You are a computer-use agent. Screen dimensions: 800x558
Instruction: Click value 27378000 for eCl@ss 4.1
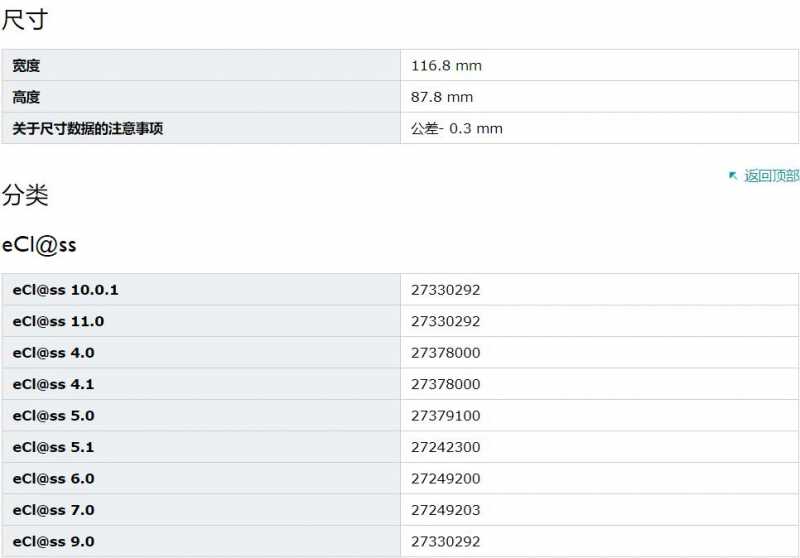coord(445,384)
